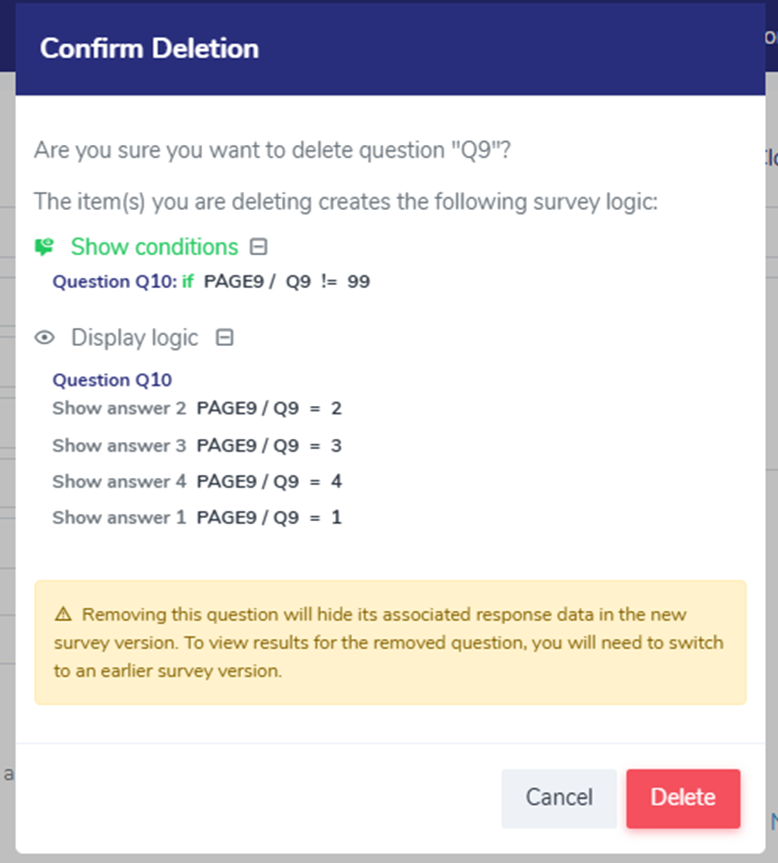Open Question Q10 show condition link
778x863 pixels.
click(114, 282)
